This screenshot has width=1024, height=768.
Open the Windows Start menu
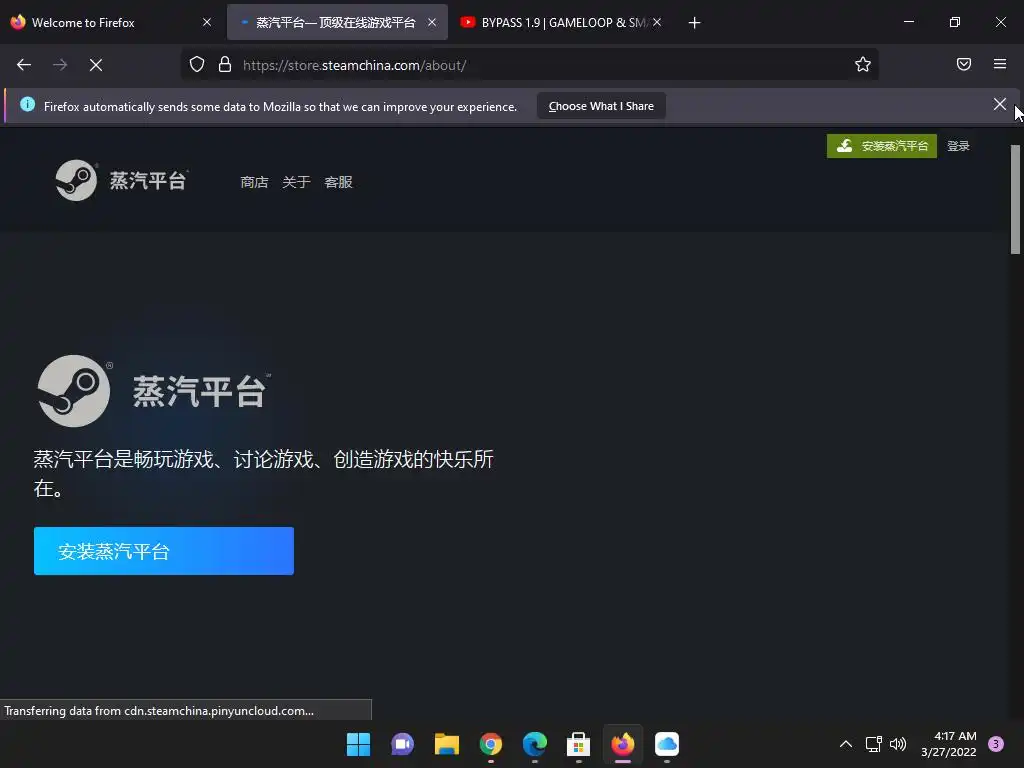(358, 744)
